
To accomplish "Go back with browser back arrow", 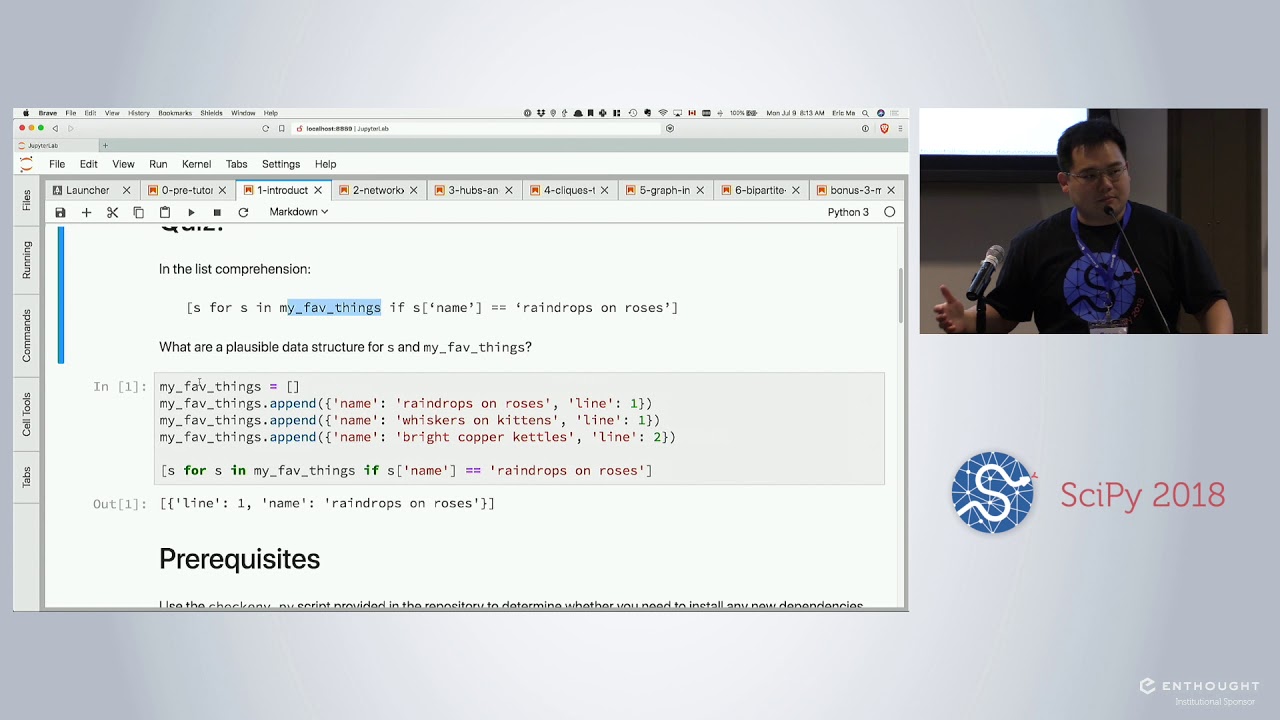I will (55, 128).
